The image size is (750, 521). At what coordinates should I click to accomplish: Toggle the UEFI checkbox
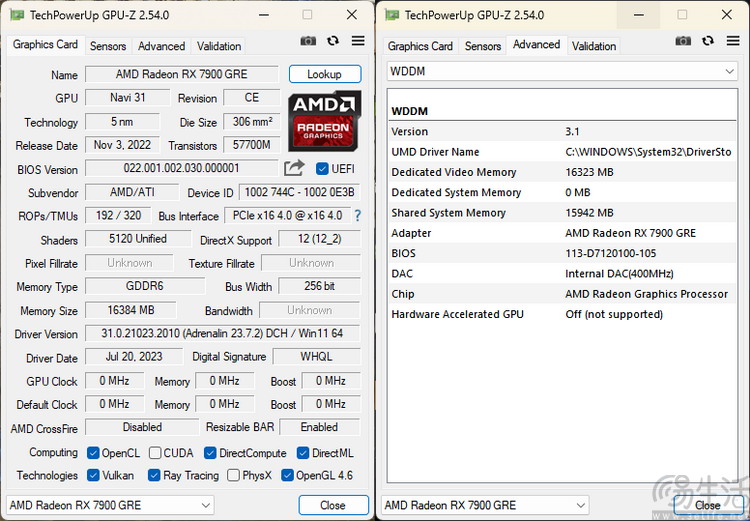tap(322, 169)
